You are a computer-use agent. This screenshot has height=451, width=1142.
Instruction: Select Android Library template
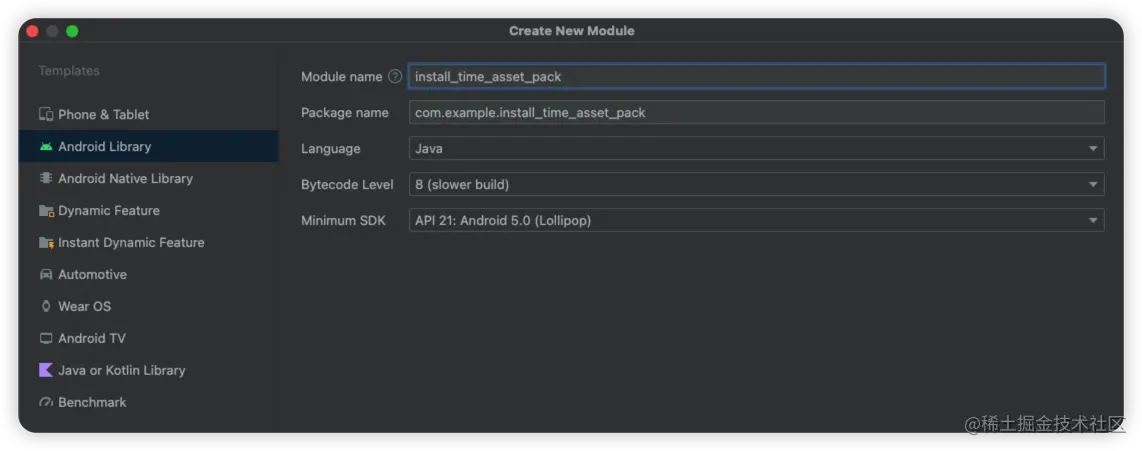click(x=149, y=146)
